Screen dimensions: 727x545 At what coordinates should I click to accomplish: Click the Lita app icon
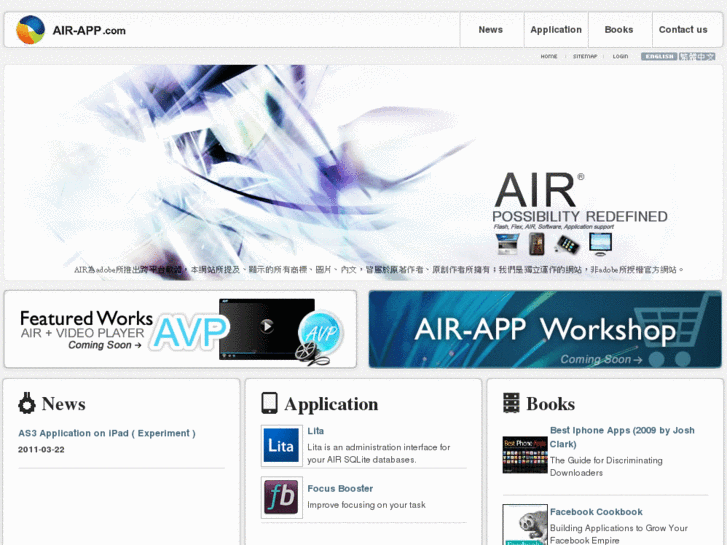[x=281, y=446]
